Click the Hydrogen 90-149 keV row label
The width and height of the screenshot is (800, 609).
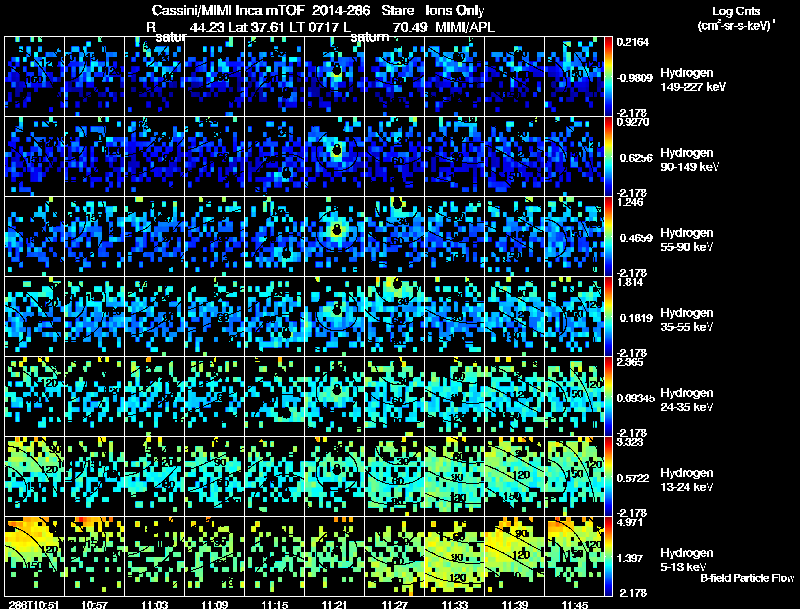click(x=689, y=160)
